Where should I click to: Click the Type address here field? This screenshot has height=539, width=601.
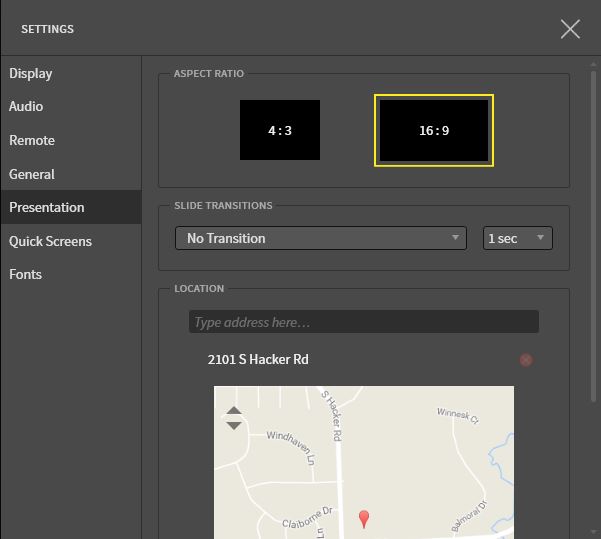click(364, 322)
